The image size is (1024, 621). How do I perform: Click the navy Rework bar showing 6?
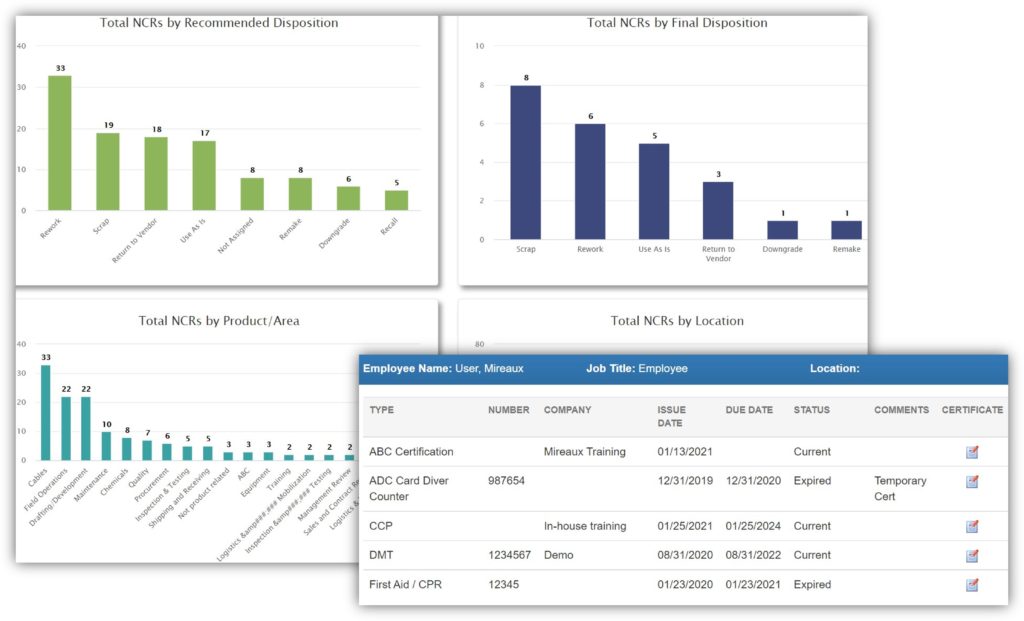[590, 181]
